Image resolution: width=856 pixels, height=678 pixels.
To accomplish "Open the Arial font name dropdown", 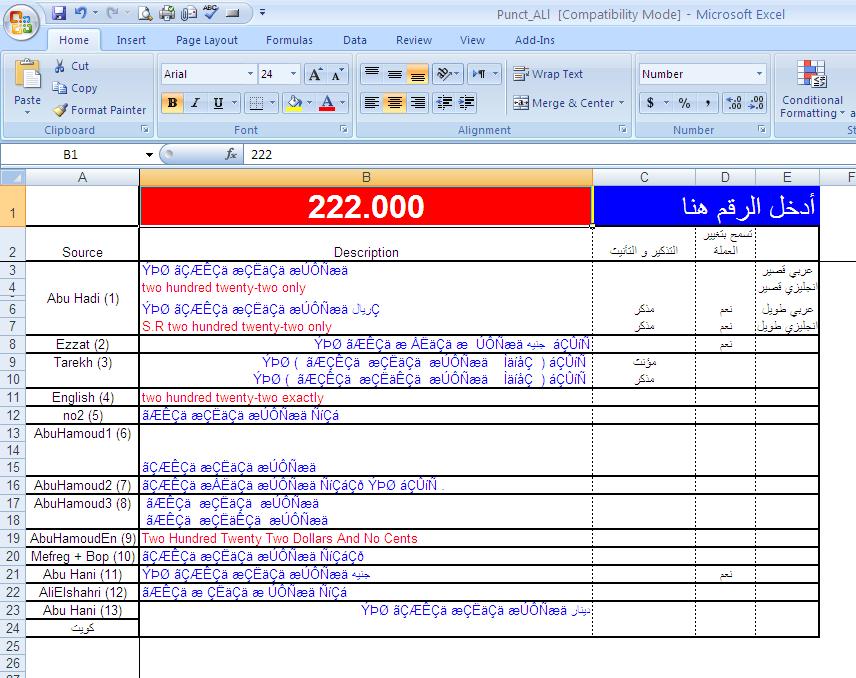I will point(250,74).
